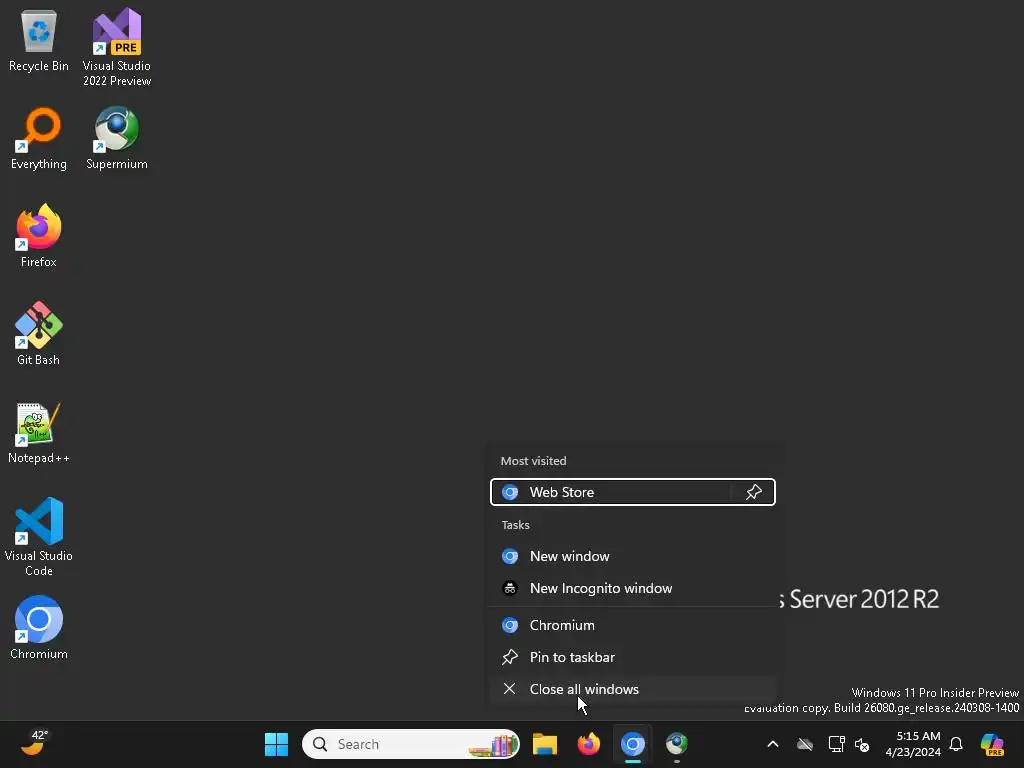Open the Windows Start button
Viewport: 1024px width, 768px height.
[x=276, y=744]
